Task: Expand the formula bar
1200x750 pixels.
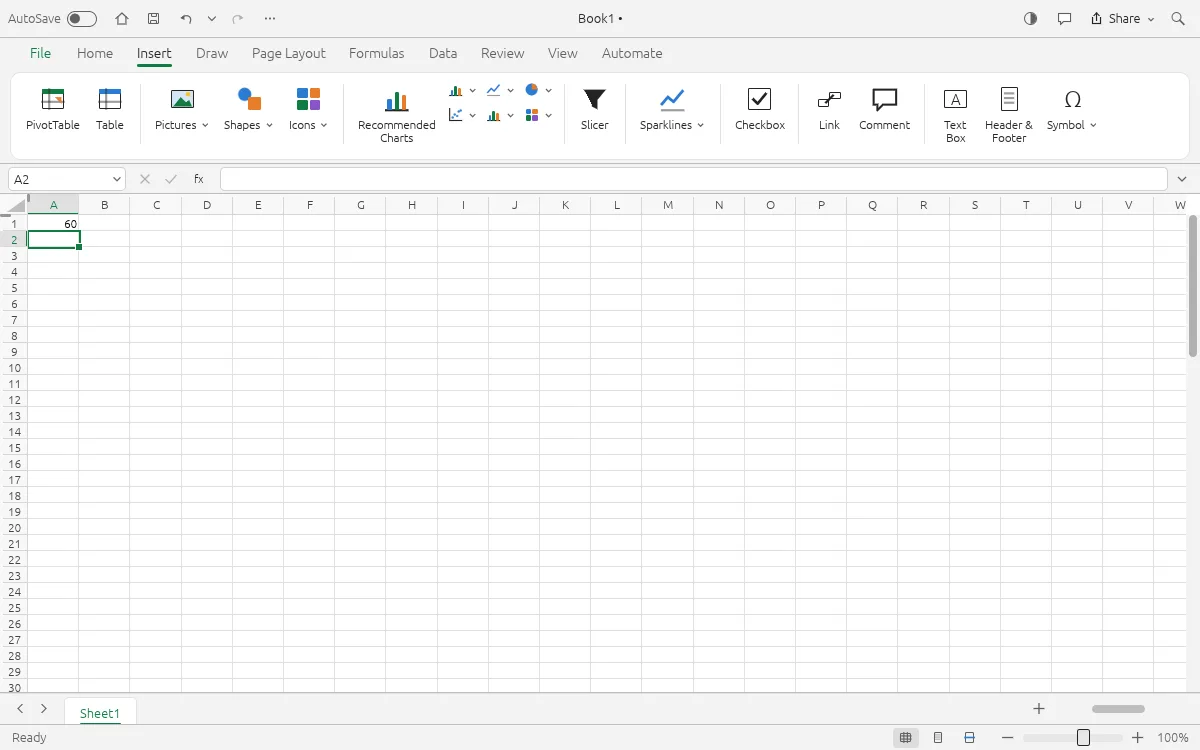Action: click(x=1183, y=179)
